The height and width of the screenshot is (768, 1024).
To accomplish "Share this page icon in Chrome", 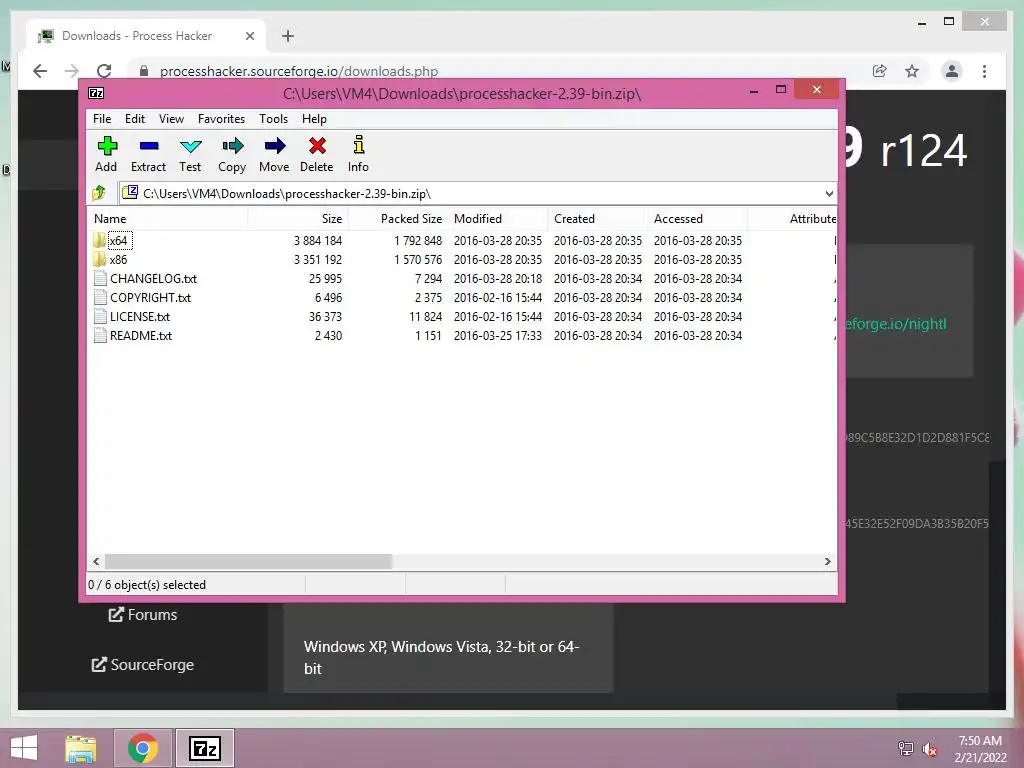I will click(880, 71).
